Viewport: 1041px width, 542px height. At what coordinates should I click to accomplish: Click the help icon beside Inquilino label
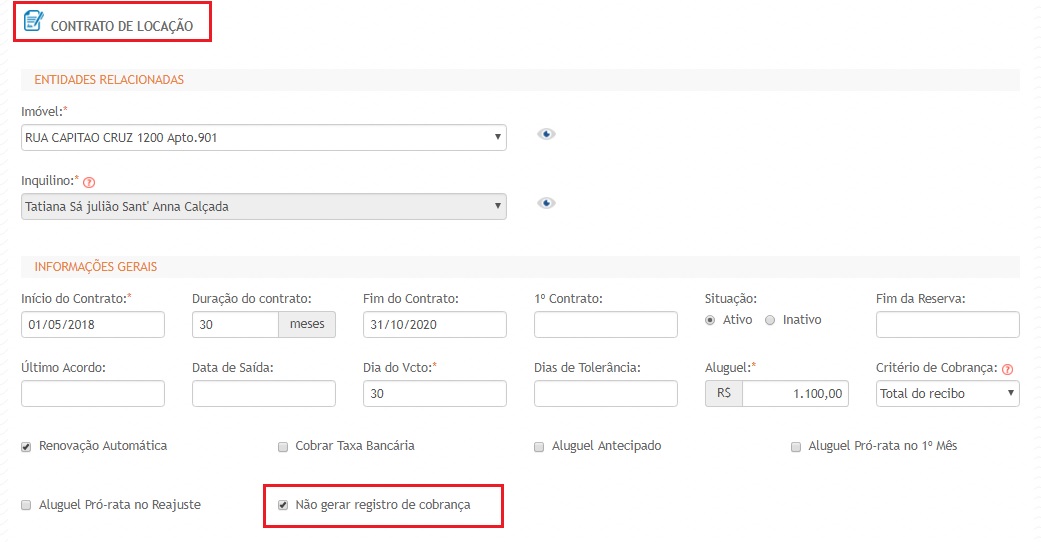point(89,183)
